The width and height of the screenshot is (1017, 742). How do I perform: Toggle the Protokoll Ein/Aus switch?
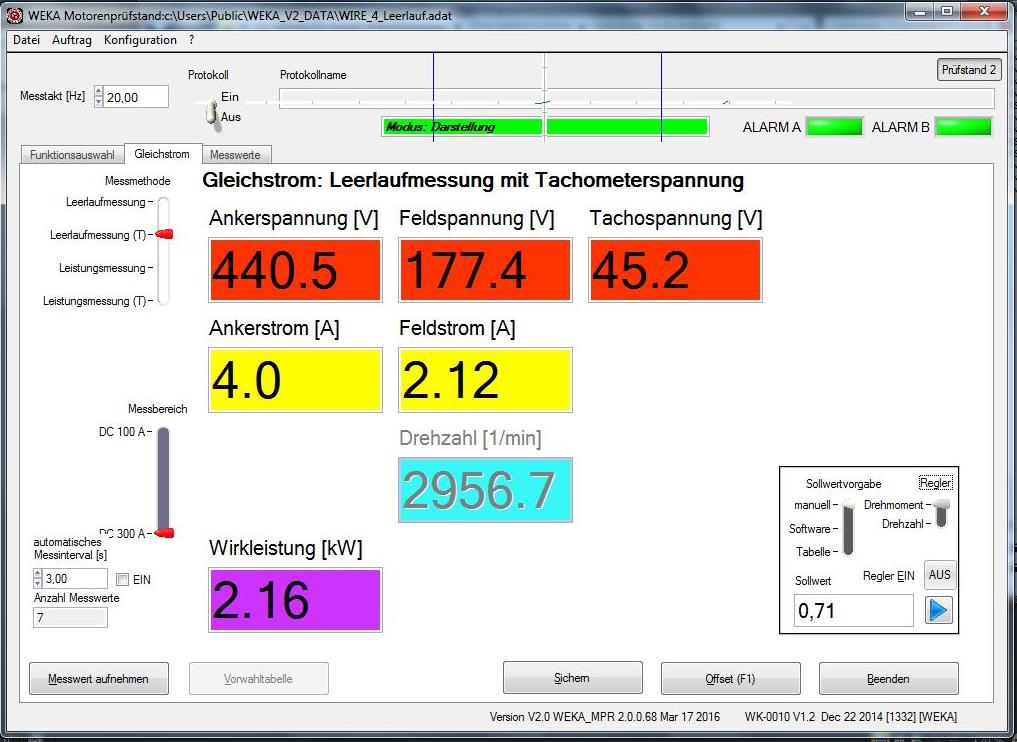211,112
